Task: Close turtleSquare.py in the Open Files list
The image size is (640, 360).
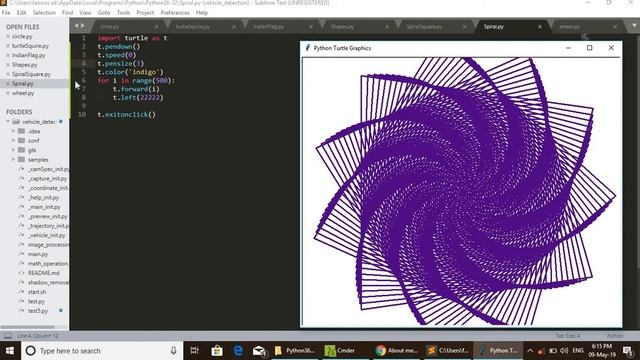Action: (8, 46)
